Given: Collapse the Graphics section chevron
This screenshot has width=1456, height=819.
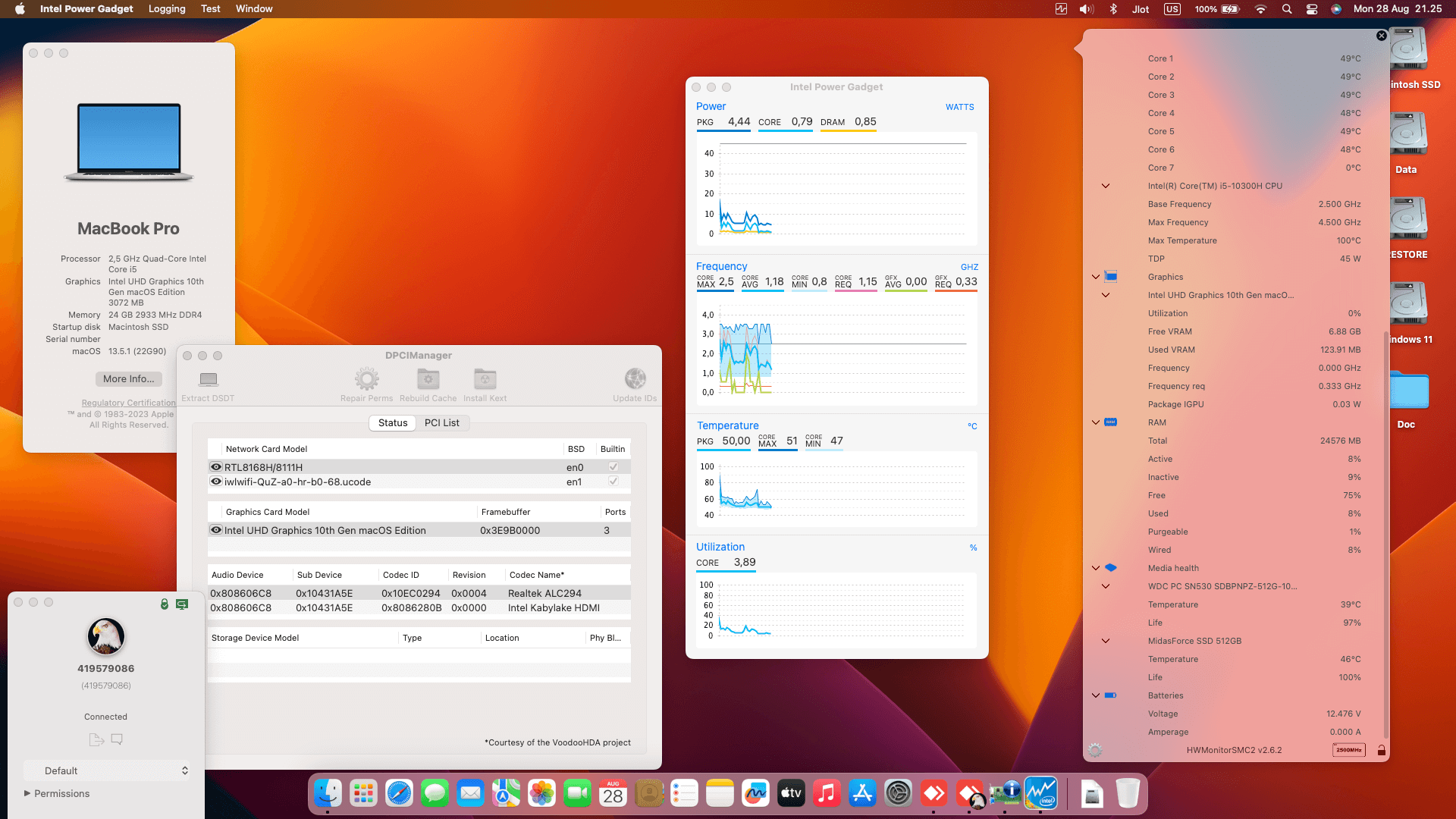Looking at the screenshot, I should tap(1096, 277).
